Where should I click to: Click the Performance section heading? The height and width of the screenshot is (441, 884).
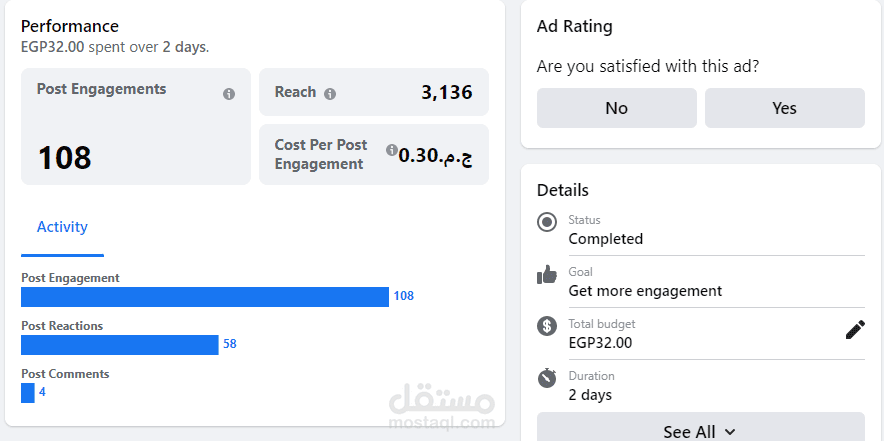click(x=70, y=26)
